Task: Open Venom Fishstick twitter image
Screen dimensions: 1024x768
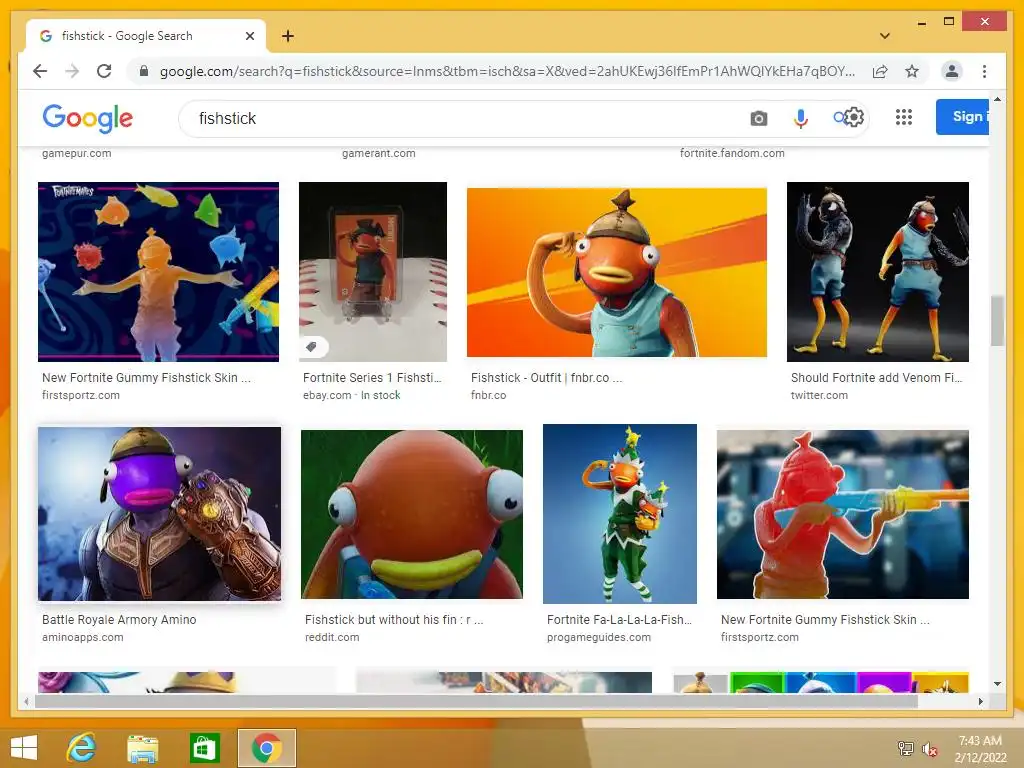Action: pyautogui.click(x=878, y=272)
